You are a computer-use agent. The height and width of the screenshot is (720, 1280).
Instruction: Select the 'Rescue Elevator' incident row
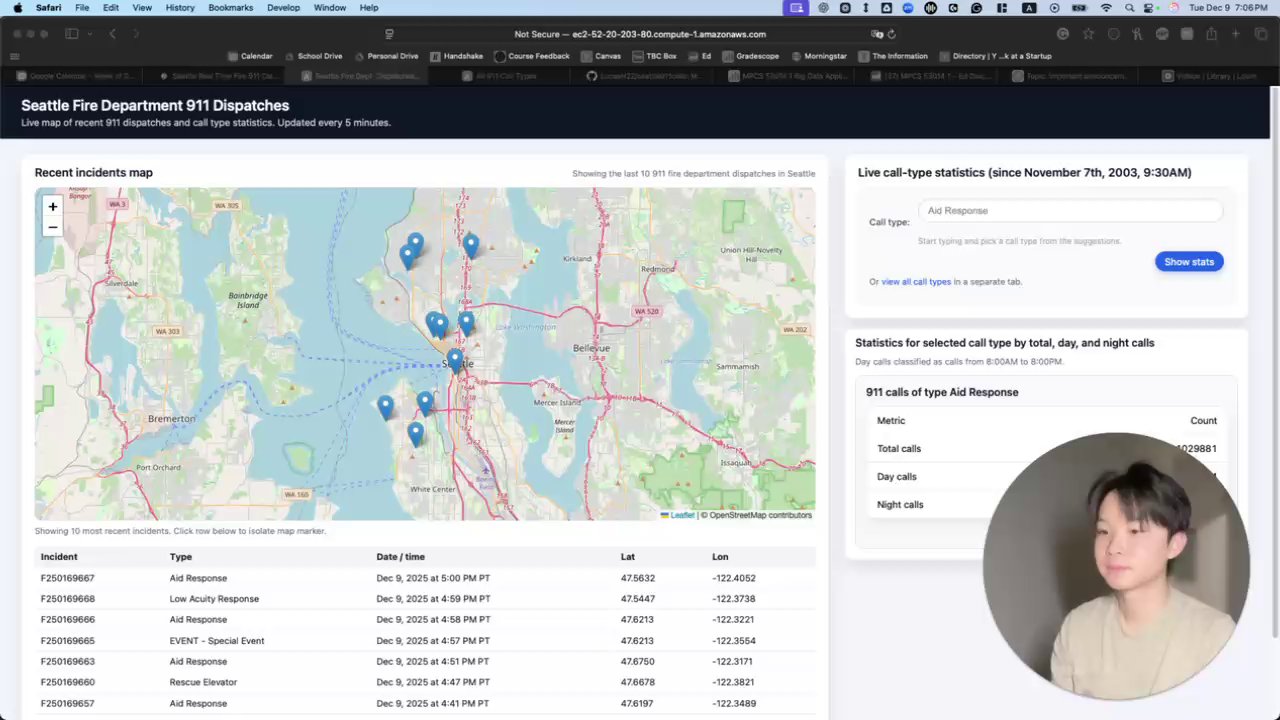pyautogui.click(x=425, y=682)
